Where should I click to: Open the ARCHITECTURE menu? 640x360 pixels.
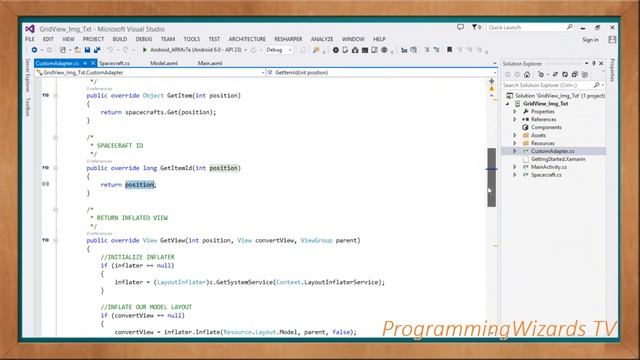point(247,39)
